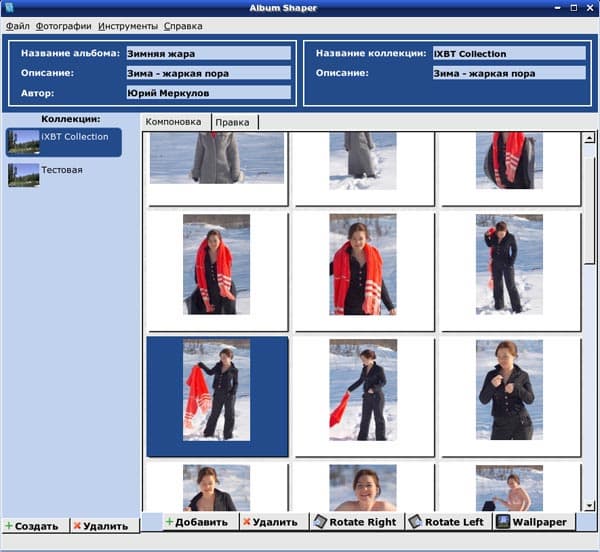Click the collection name field IXBT Collection
Screen dimensions: 600x552
pyautogui.click(x=509, y=53)
